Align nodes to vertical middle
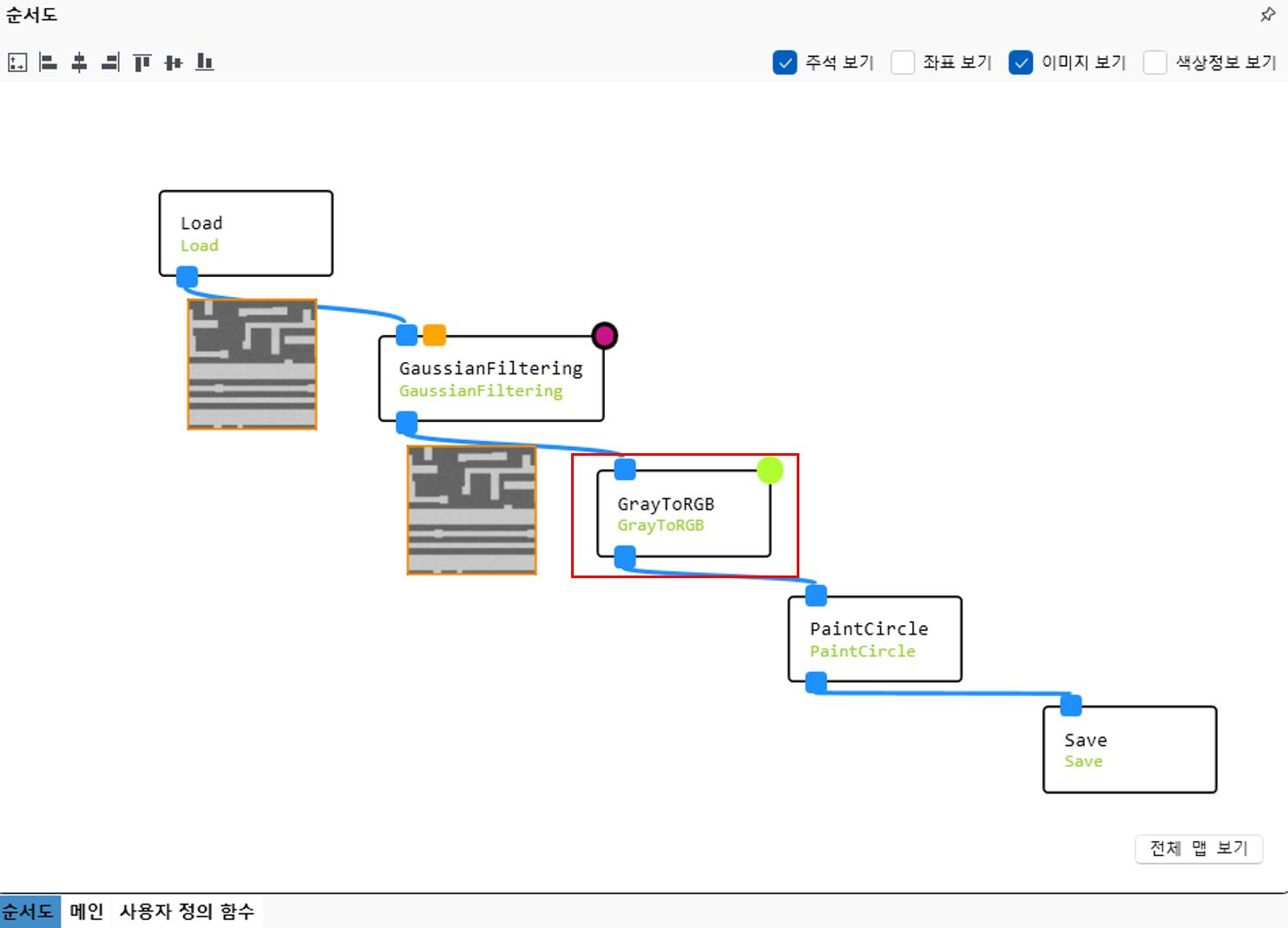Viewport: 1288px width, 928px height. tap(174, 63)
